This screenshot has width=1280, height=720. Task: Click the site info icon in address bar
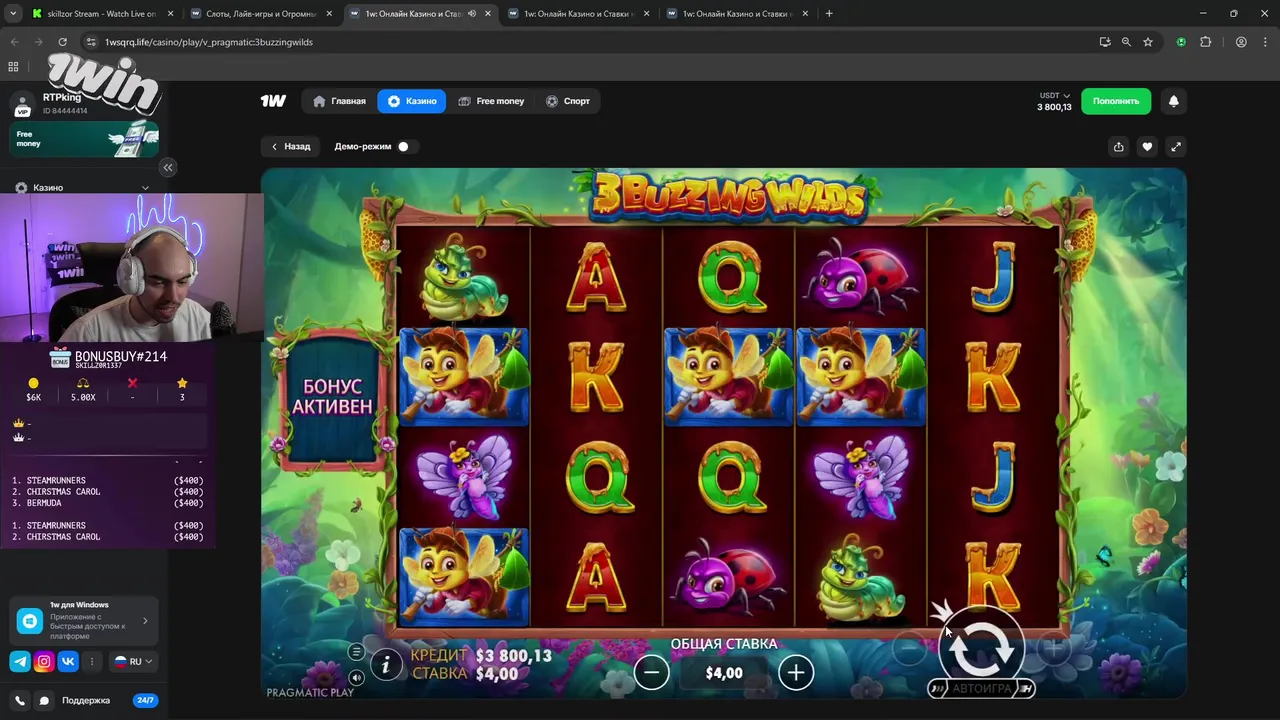click(x=91, y=42)
